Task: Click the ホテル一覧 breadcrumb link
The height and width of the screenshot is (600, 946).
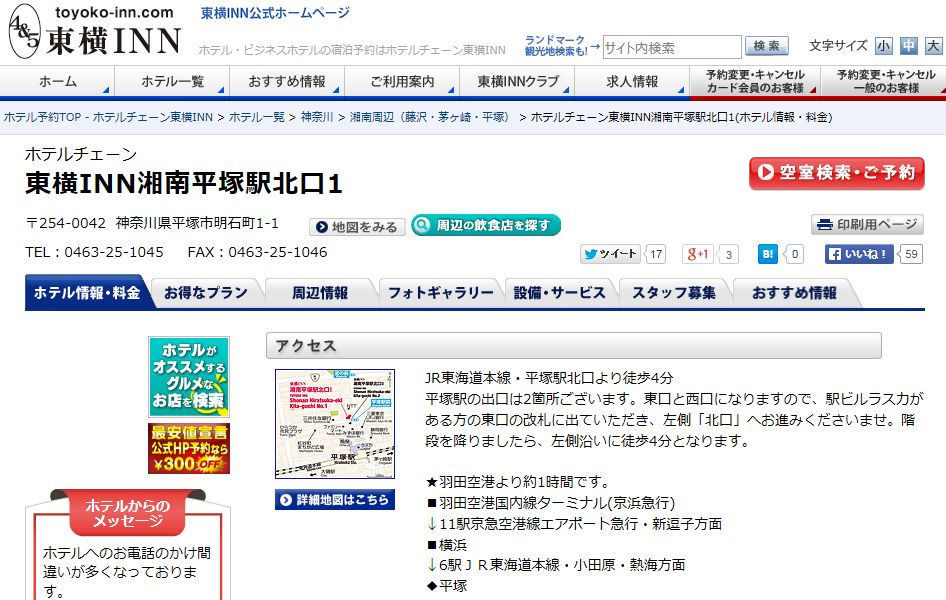Action: [x=257, y=117]
